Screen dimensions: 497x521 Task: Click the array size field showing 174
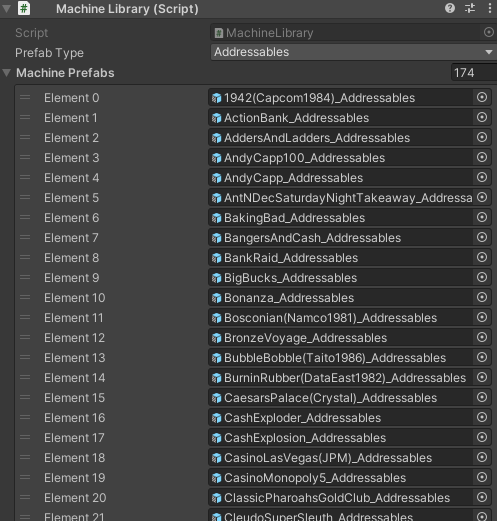474,73
